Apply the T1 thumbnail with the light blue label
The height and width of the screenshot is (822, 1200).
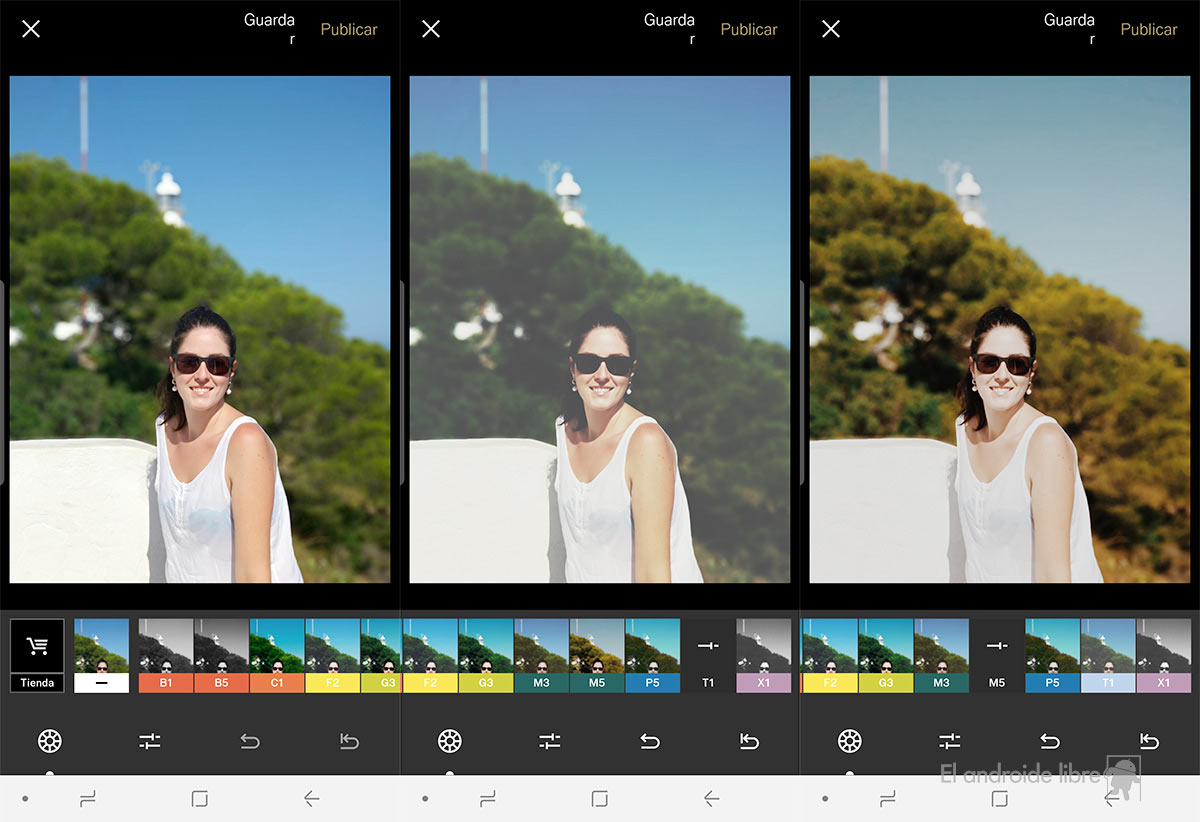(1108, 656)
